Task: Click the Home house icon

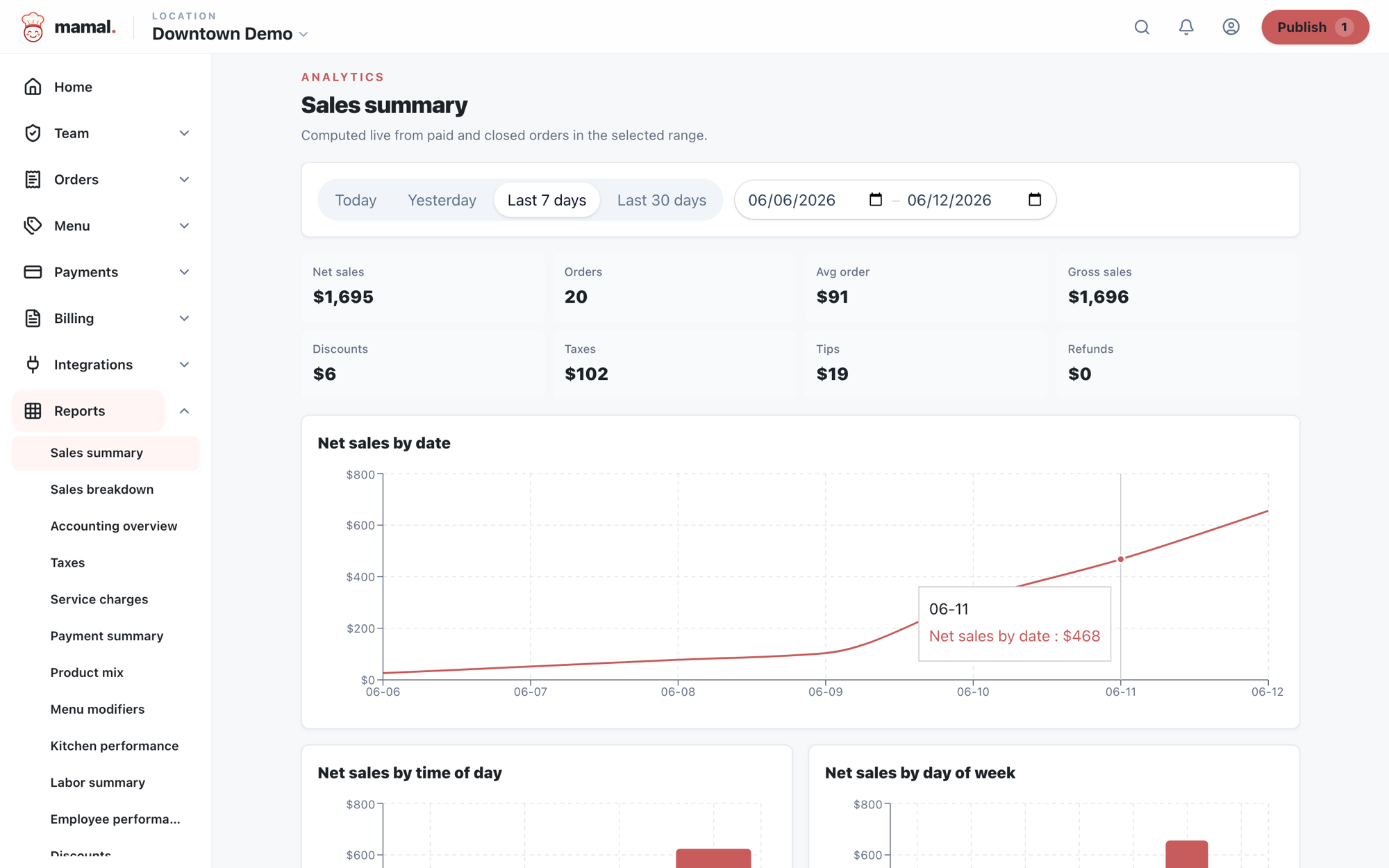Action: (33, 87)
